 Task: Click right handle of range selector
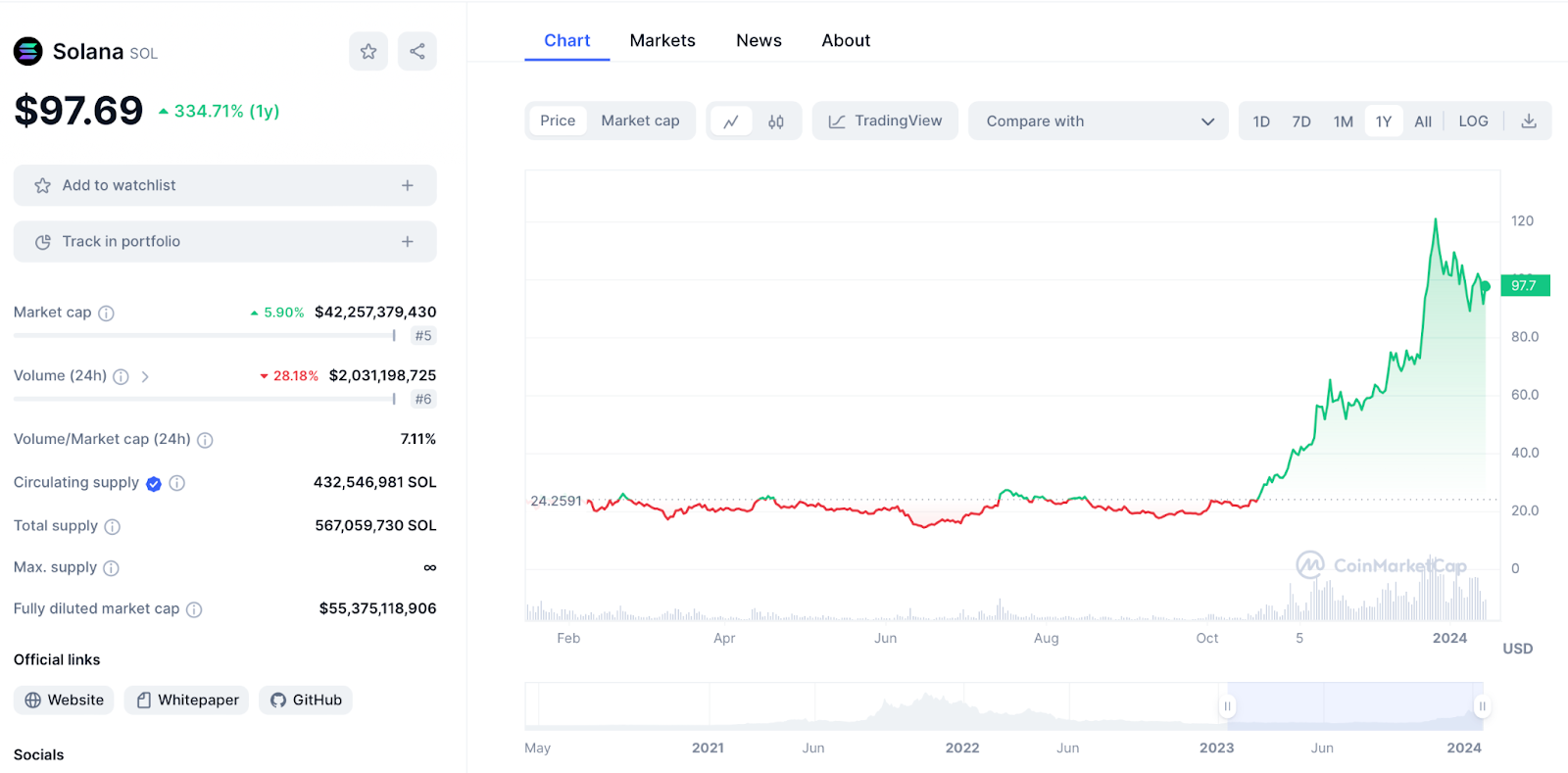(x=1482, y=705)
